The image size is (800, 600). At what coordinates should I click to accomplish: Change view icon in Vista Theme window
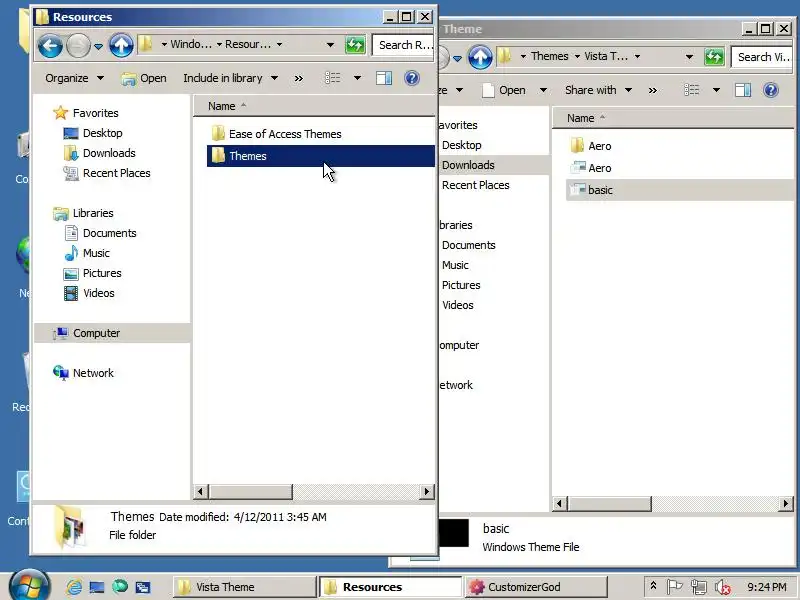coord(692,90)
